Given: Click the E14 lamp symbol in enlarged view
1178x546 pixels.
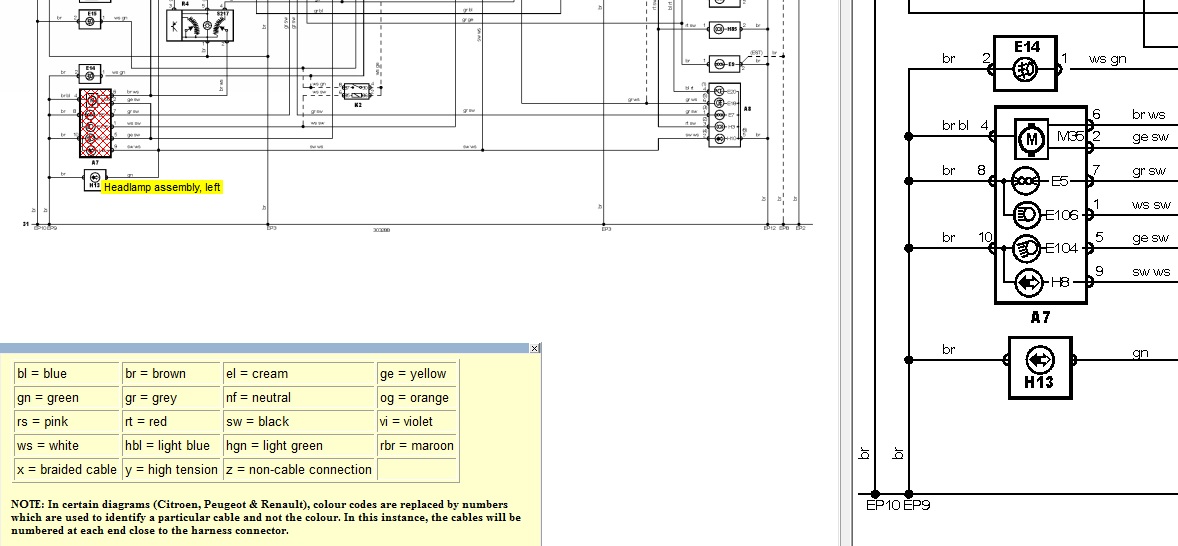Looking at the screenshot, I should pos(1026,69).
